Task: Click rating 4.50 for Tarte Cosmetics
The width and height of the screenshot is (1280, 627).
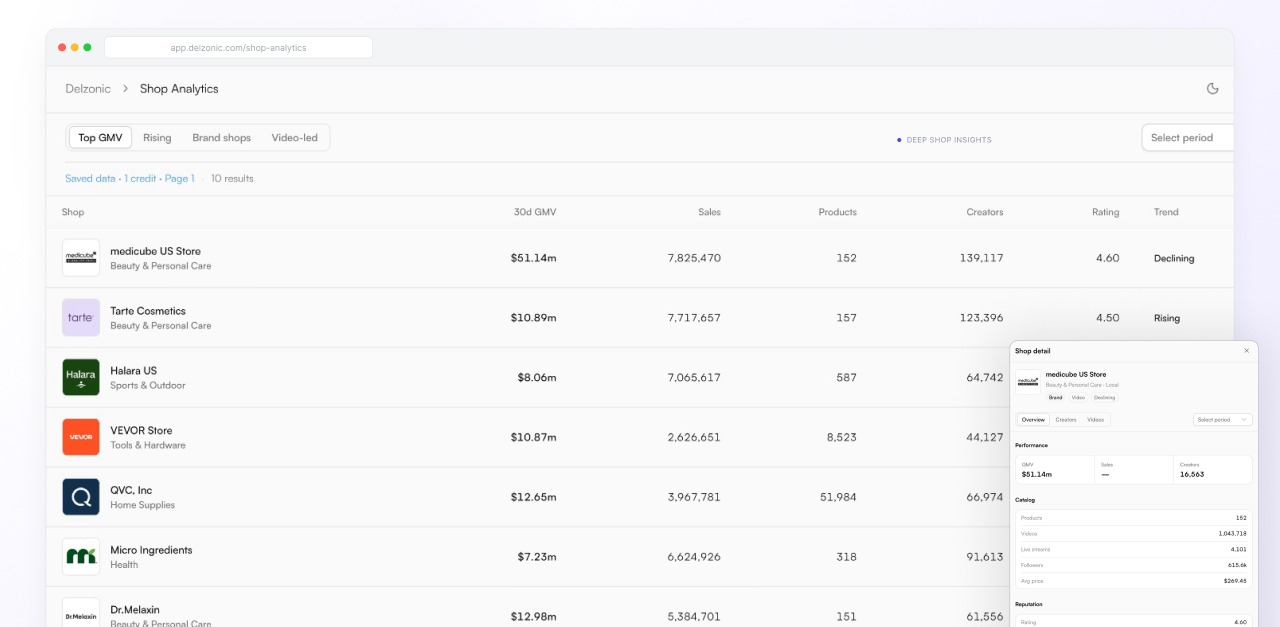Action: coord(1107,318)
